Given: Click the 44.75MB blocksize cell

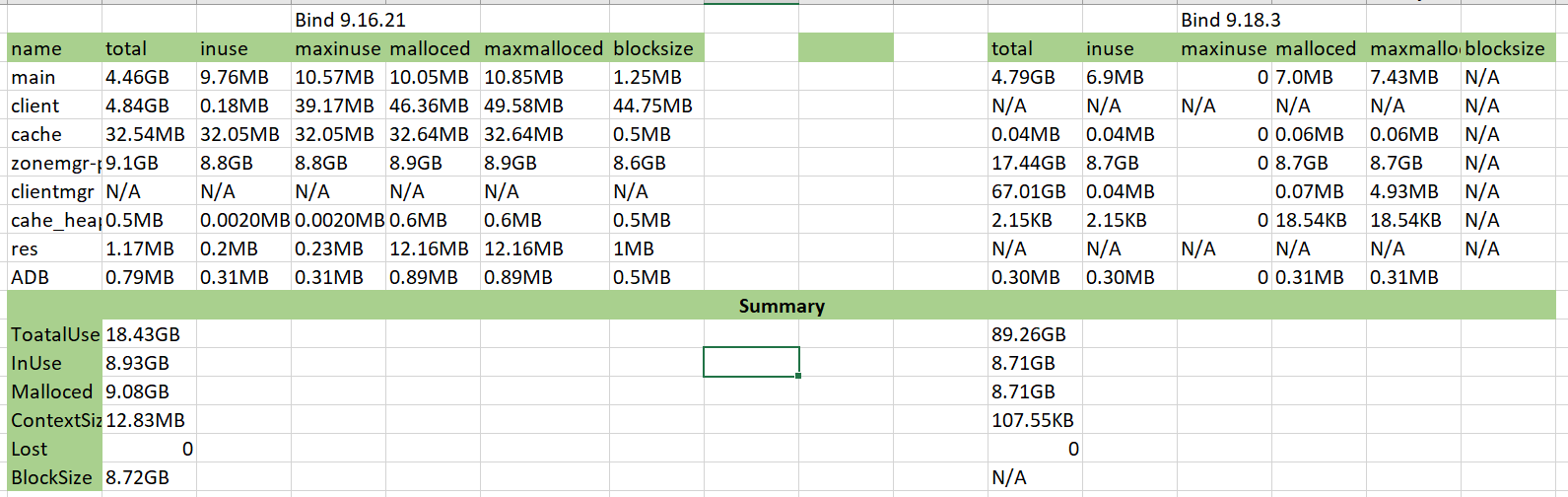Looking at the screenshot, I should [x=656, y=106].
